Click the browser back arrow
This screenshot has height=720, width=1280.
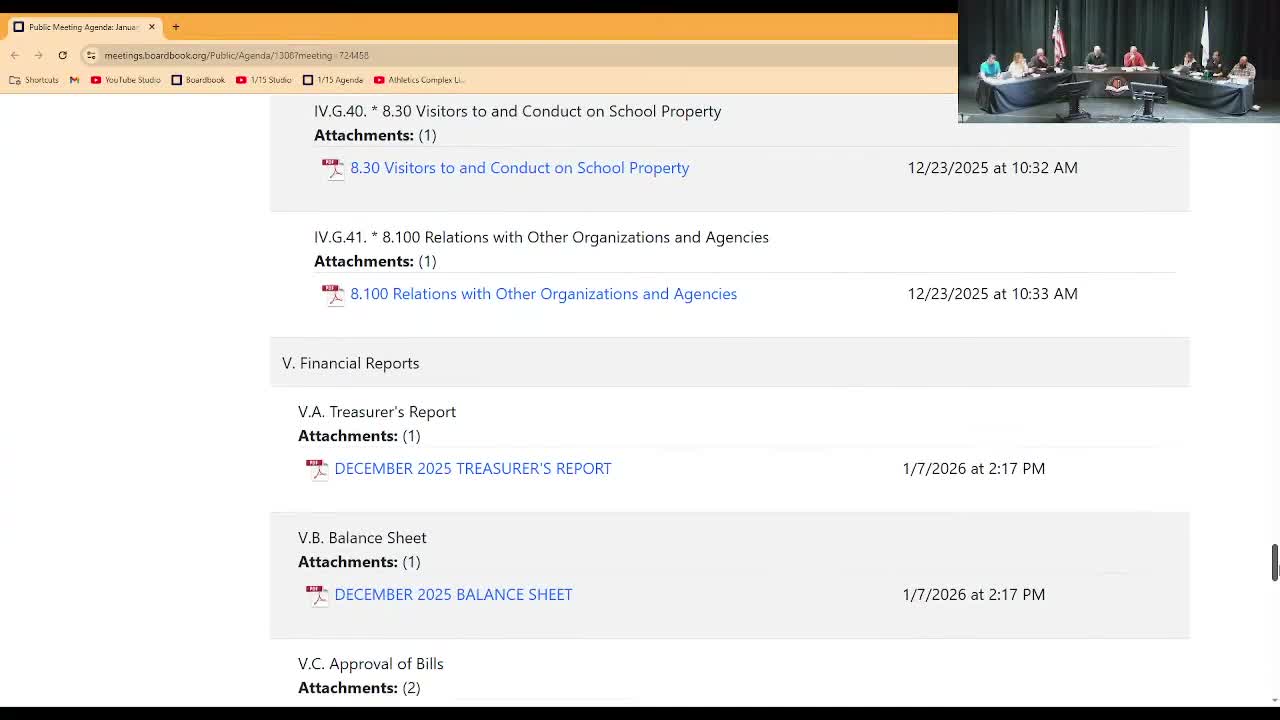[x=15, y=55]
